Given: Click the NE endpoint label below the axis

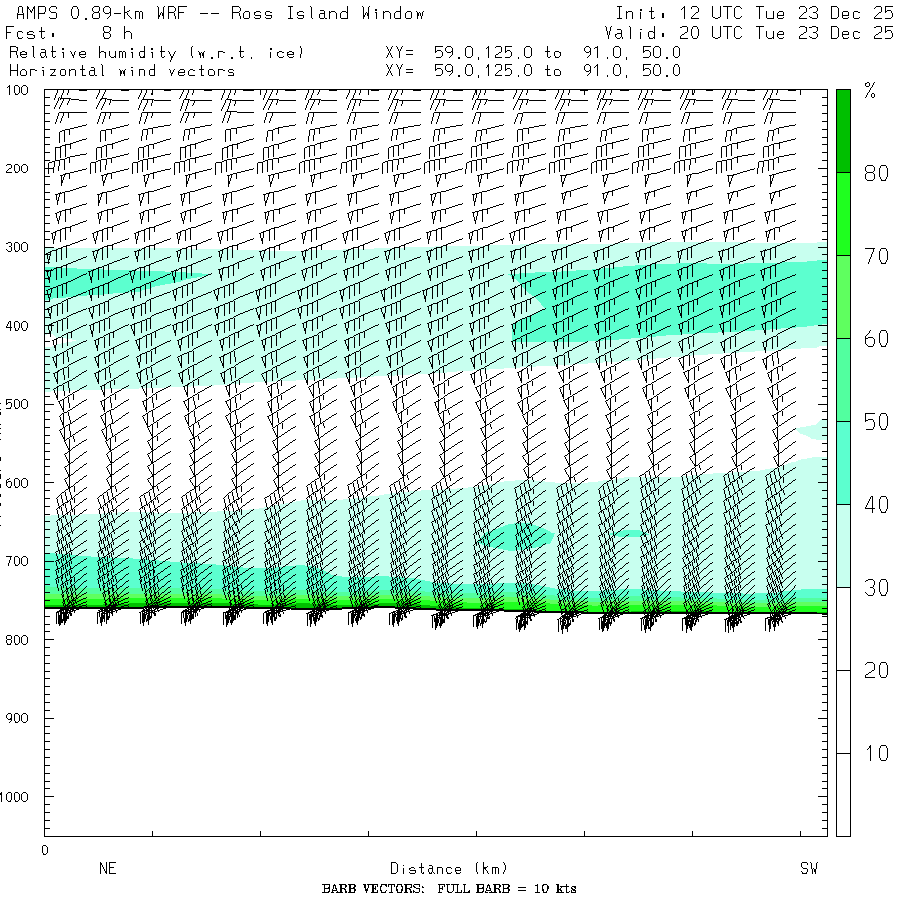Looking at the screenshot, I should pos(108,869).
